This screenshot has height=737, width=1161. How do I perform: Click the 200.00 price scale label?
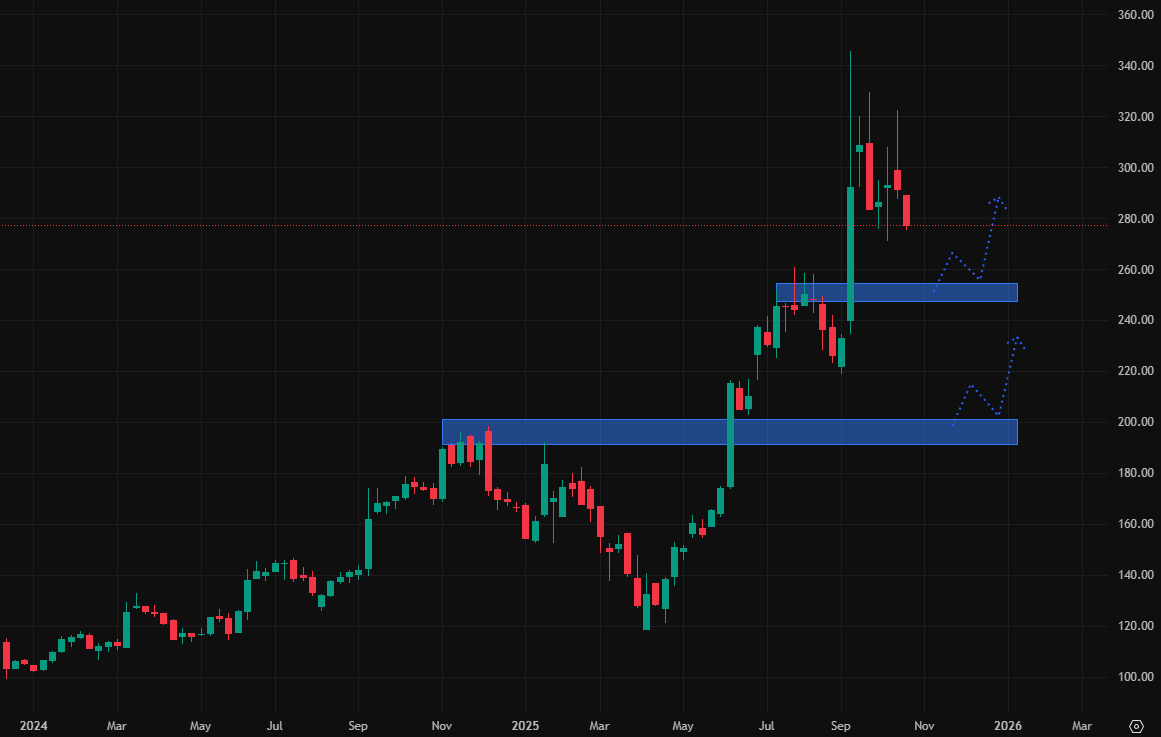click(1136, 422)
